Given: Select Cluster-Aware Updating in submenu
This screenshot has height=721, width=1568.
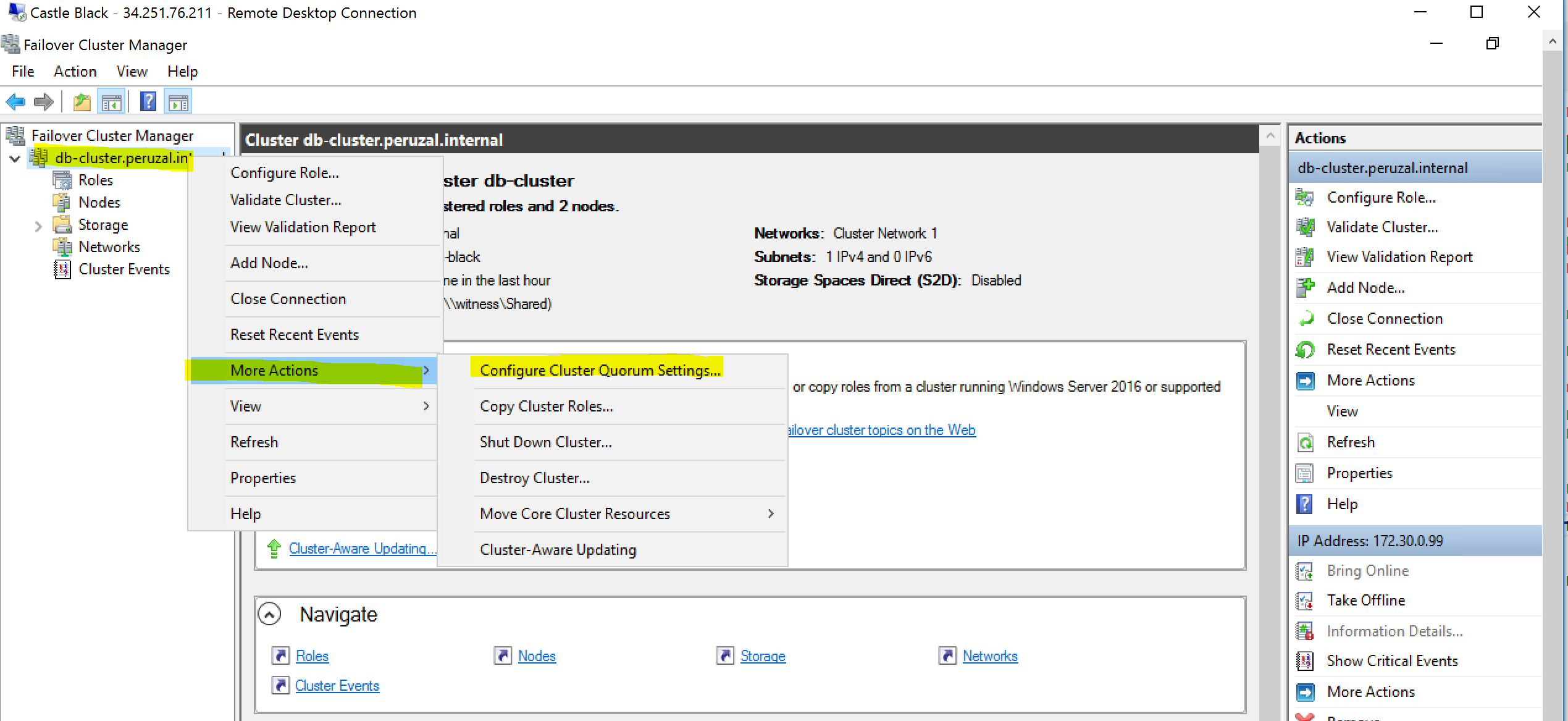Looking at the screenshot, I should 558,549.
